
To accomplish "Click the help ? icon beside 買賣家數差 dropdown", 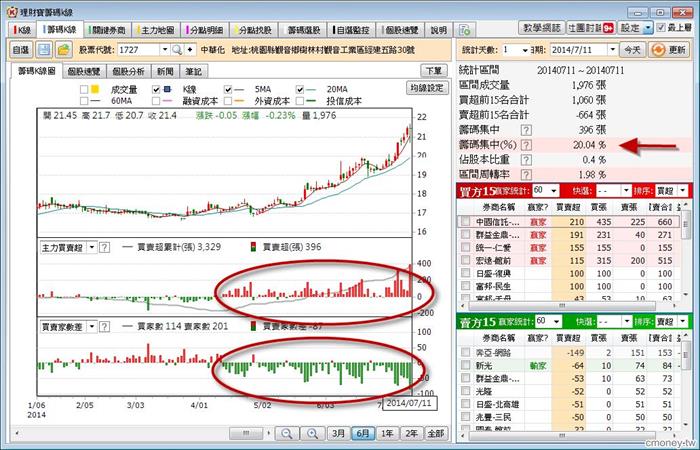I will point(104,327).
